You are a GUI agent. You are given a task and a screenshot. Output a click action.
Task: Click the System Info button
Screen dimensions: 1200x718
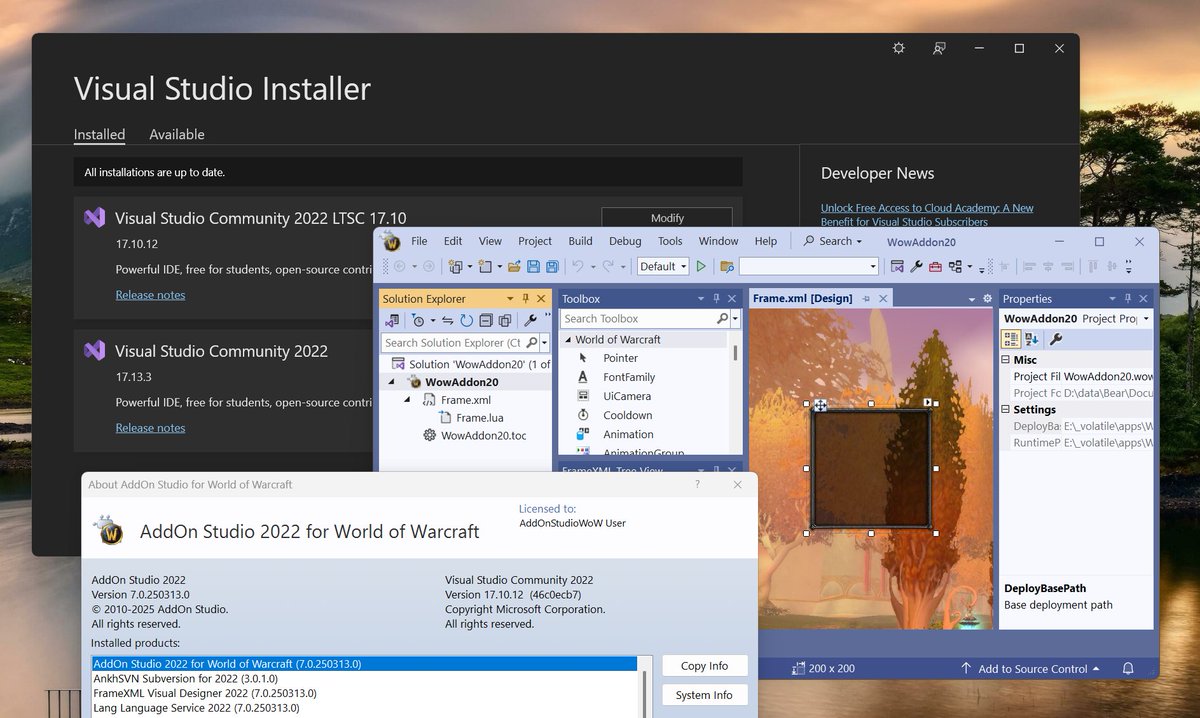[x=704, y=695]
